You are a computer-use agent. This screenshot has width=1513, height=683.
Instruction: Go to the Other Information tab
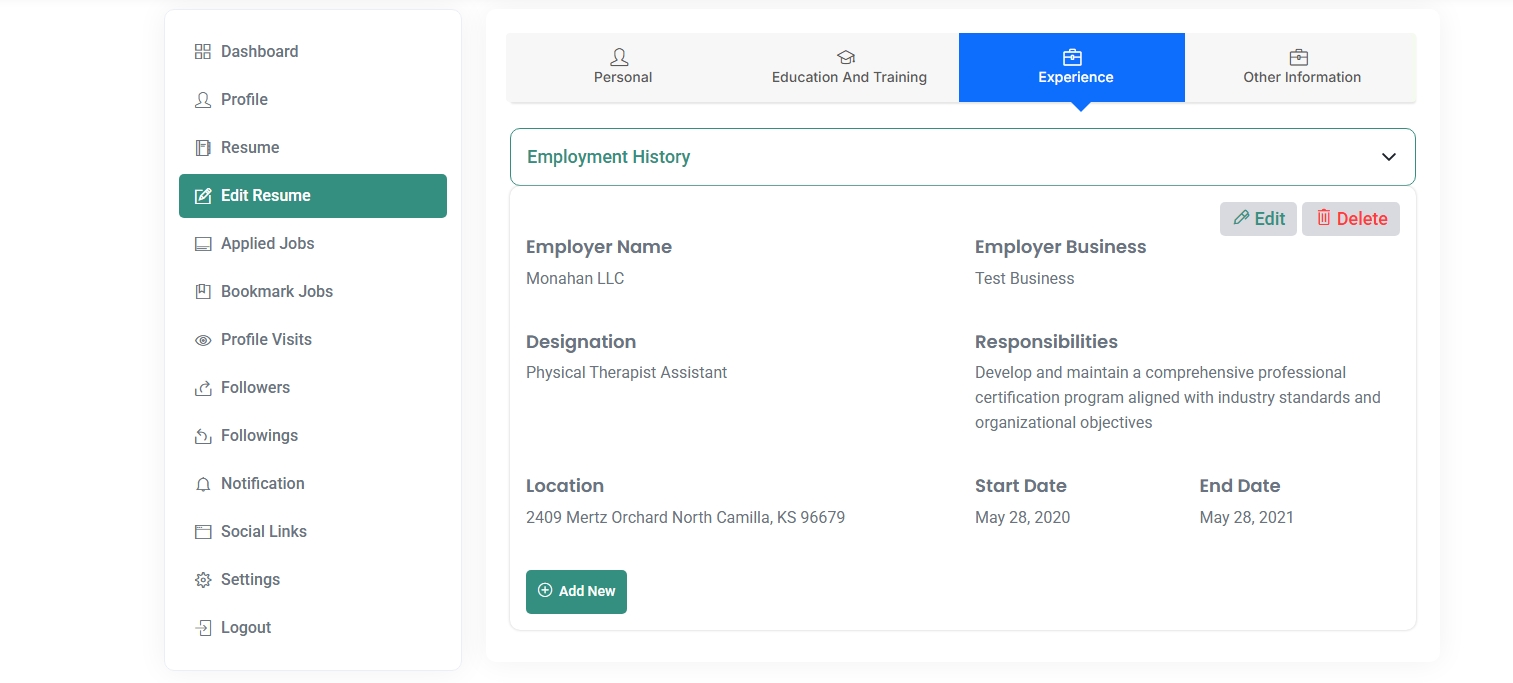pyautogui.click(x=1301, y=67)
